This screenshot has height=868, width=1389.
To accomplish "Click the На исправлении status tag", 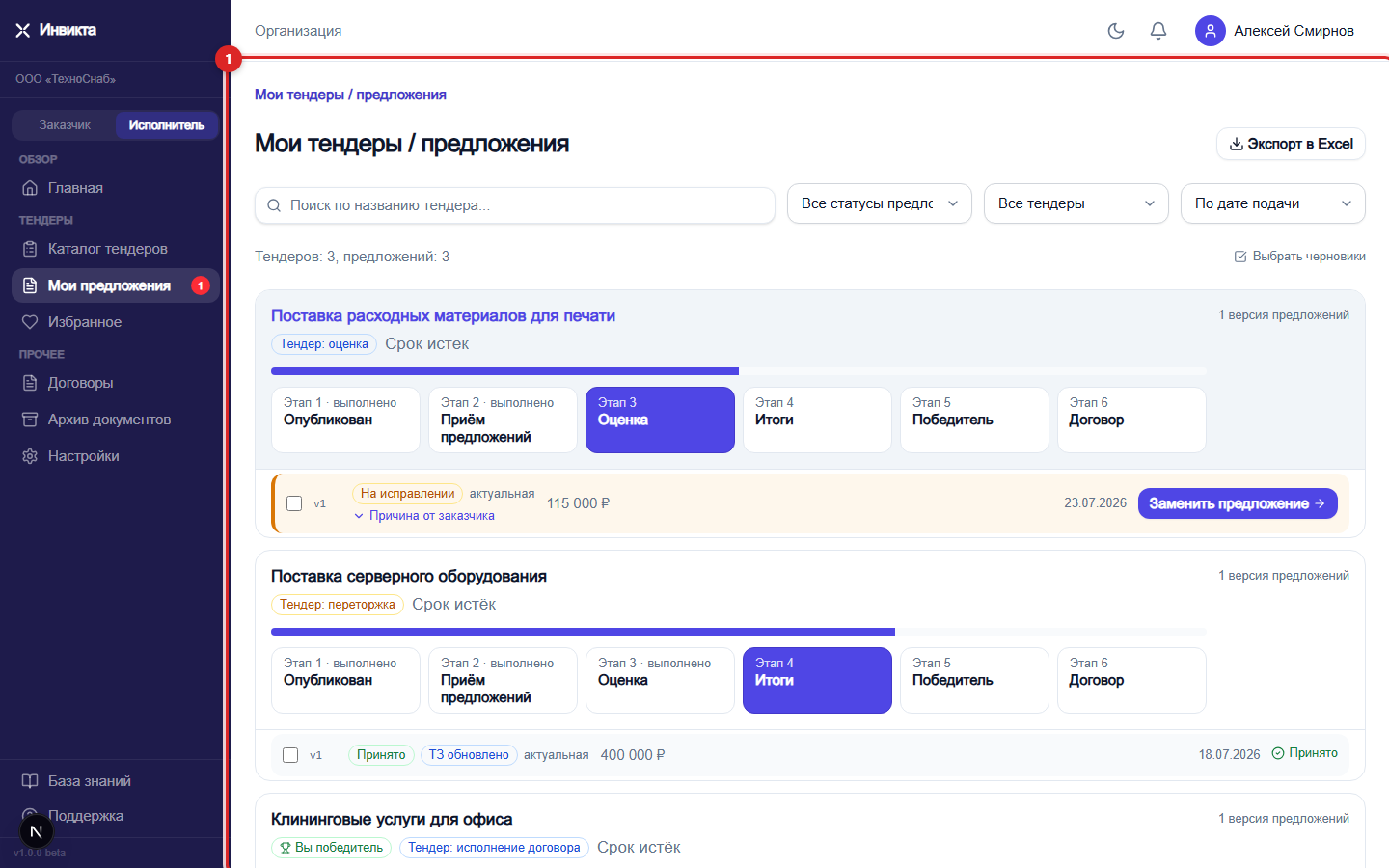I will click(407, 494).
